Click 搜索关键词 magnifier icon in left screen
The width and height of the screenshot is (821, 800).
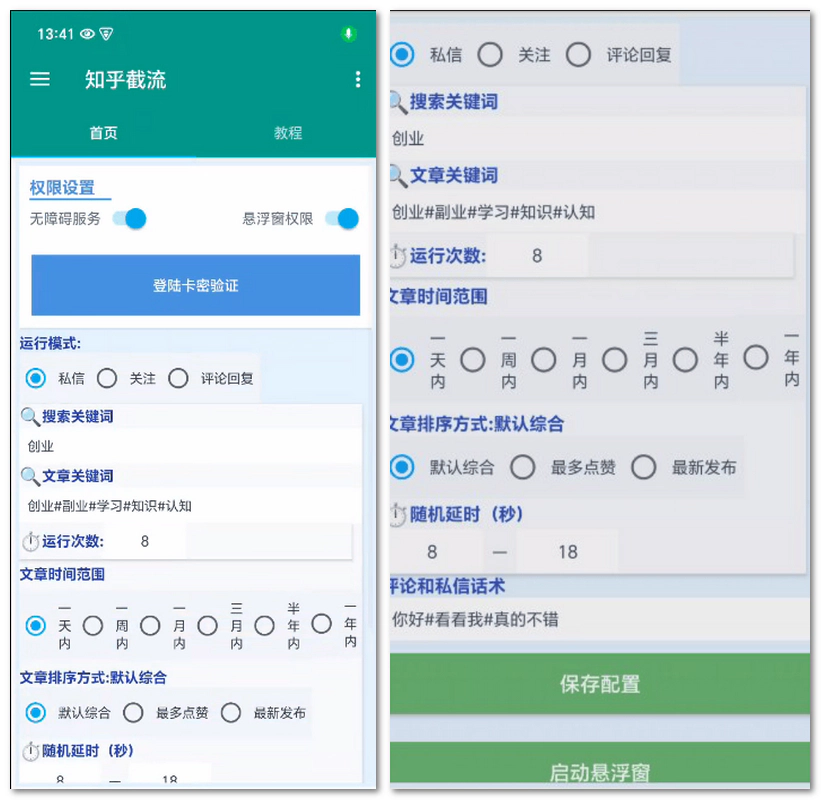click(x=30, y=417)
